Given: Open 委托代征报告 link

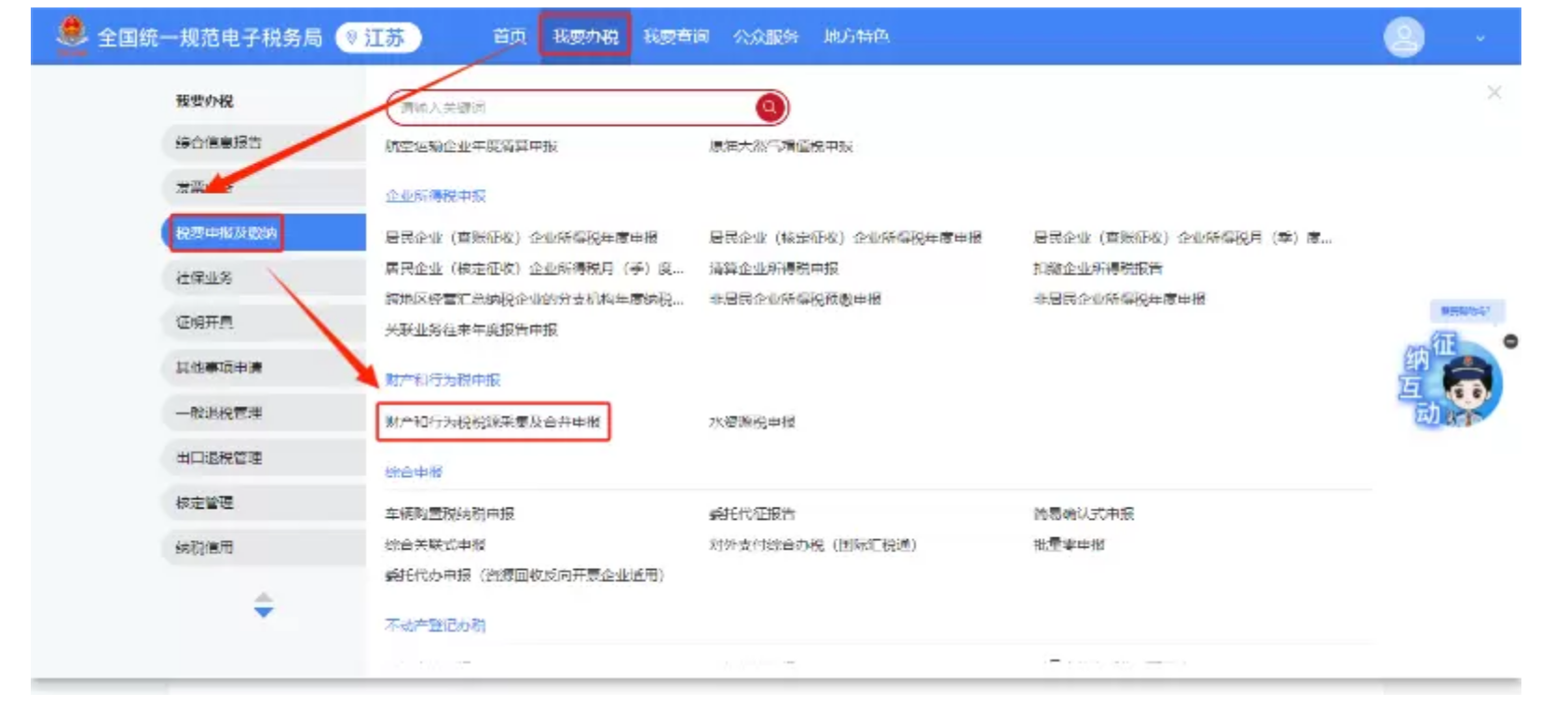Looking at the screenshot, I should pos(752,514).
